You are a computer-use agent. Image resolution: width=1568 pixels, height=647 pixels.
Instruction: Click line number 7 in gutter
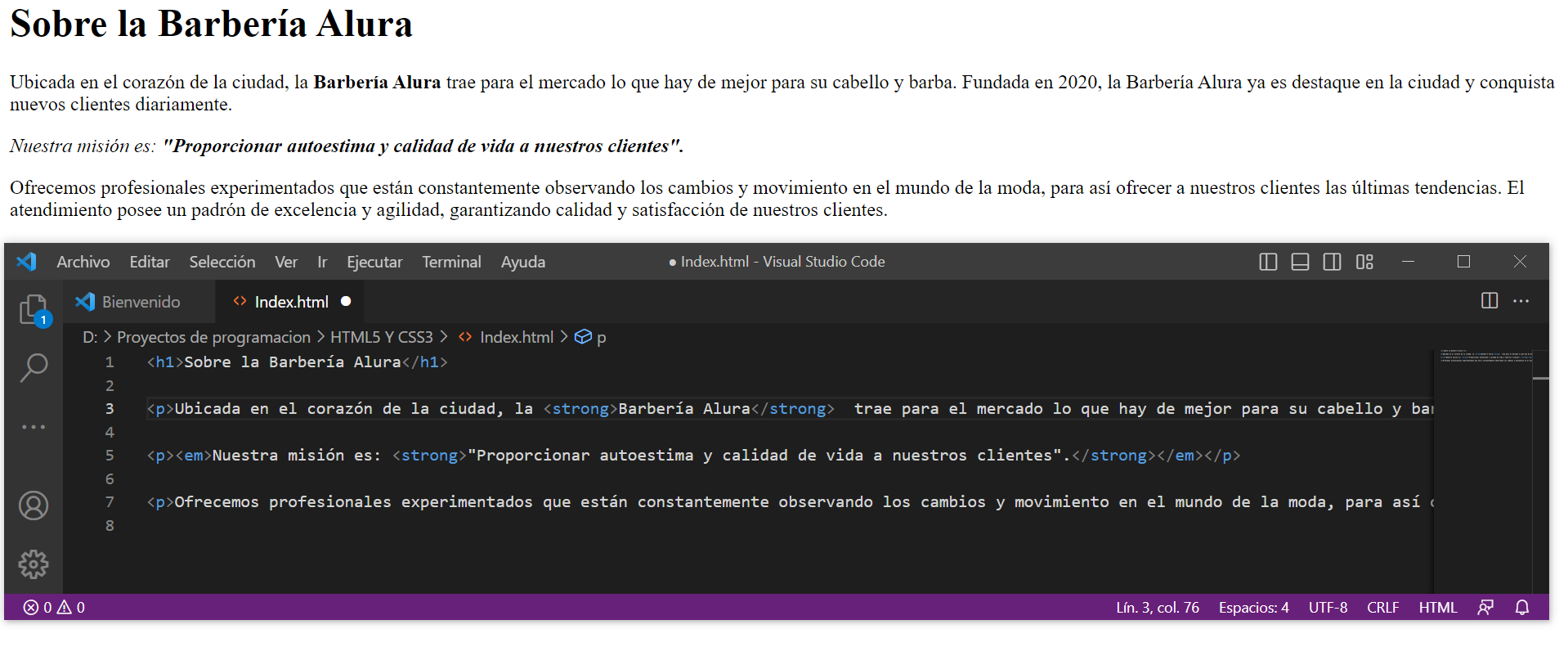click(x=110, y=501)
